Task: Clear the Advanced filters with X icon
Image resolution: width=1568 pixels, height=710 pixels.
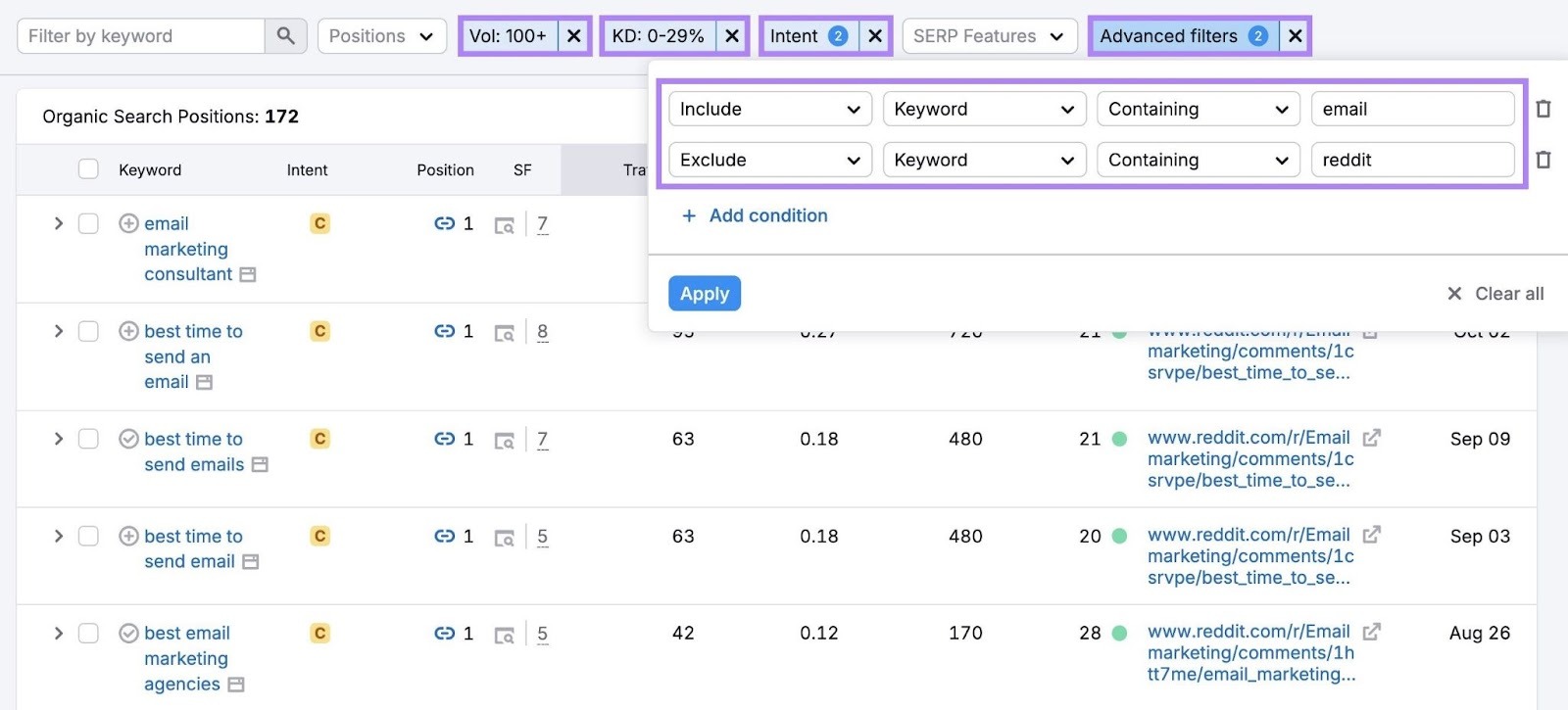Action: 1295,36
